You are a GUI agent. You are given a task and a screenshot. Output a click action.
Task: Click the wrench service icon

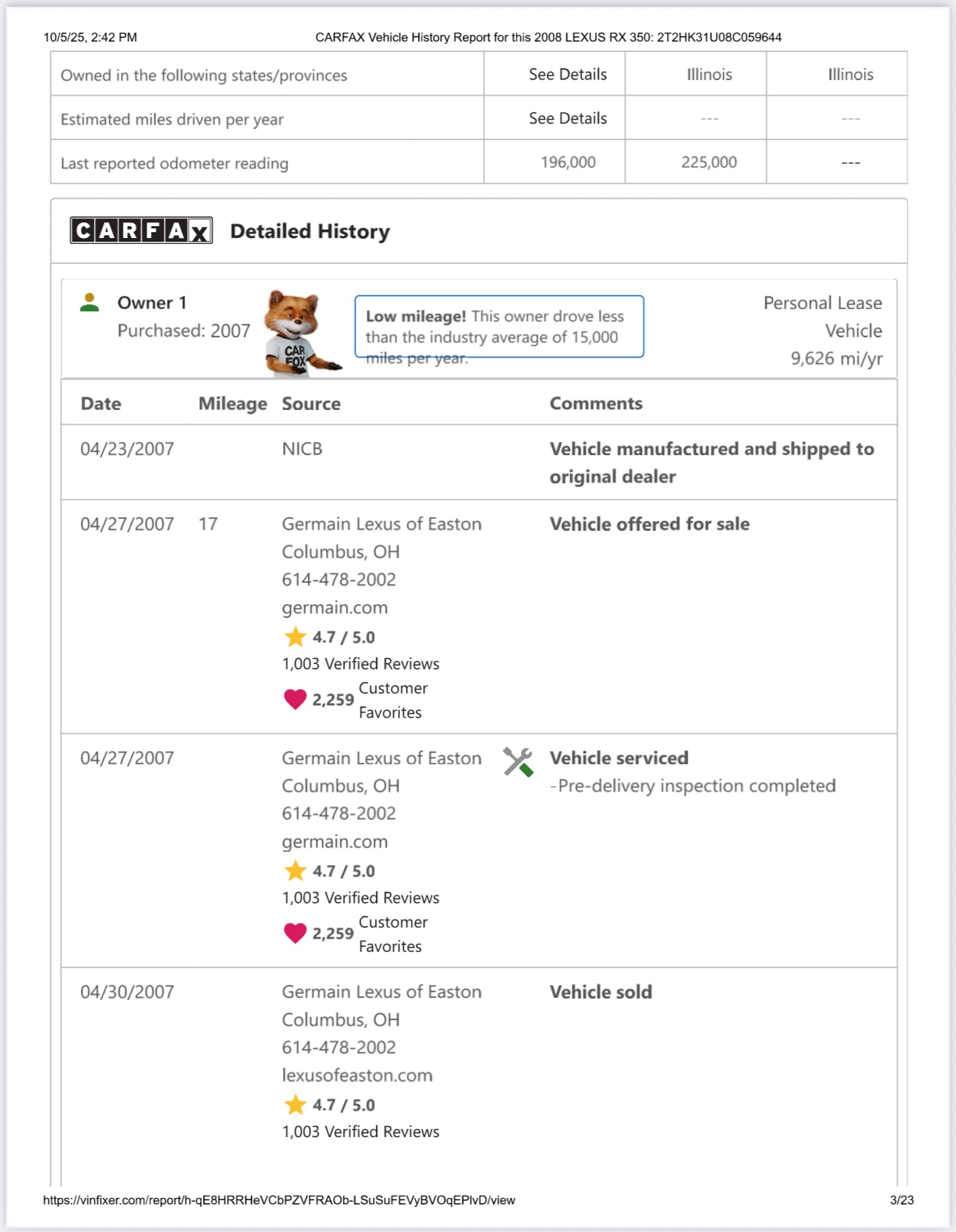pos(518,762)
